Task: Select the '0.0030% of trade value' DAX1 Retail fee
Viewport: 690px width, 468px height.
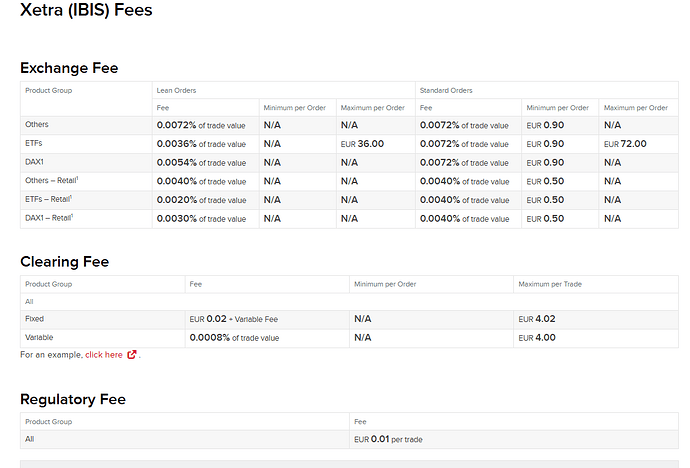Action: point(201,219)
